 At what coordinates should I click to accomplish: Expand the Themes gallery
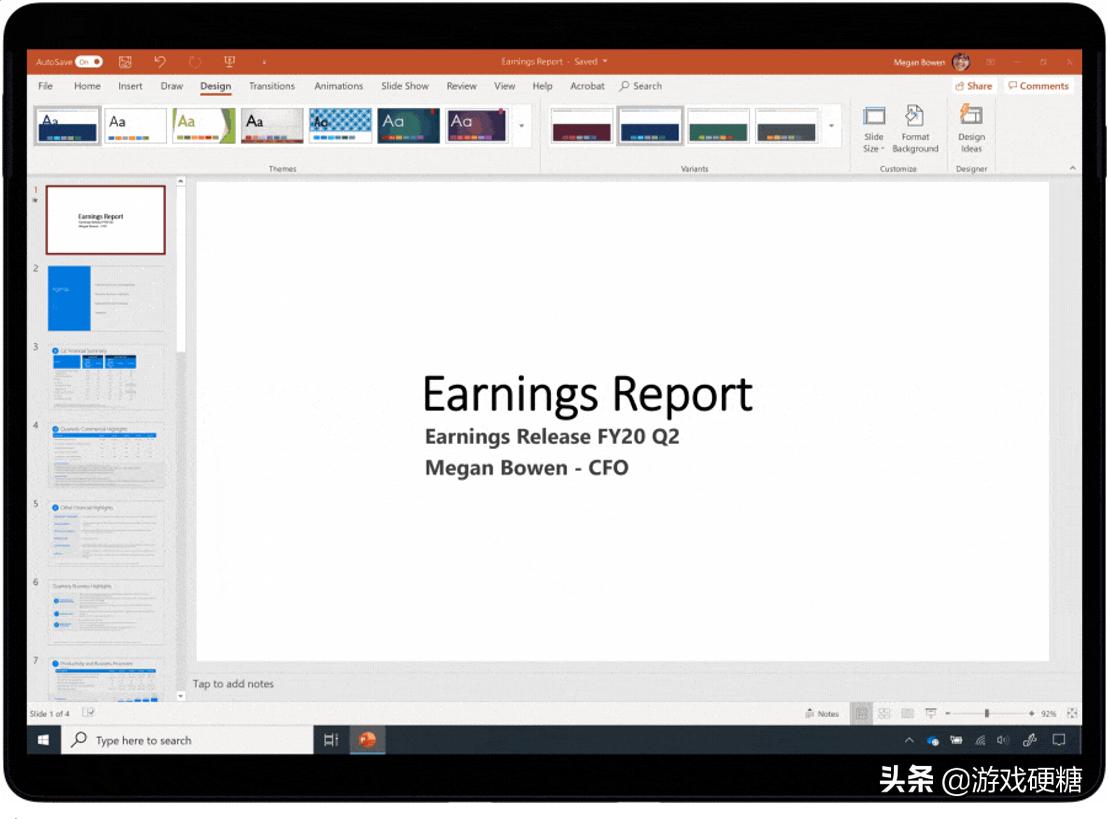click(522, 127)
